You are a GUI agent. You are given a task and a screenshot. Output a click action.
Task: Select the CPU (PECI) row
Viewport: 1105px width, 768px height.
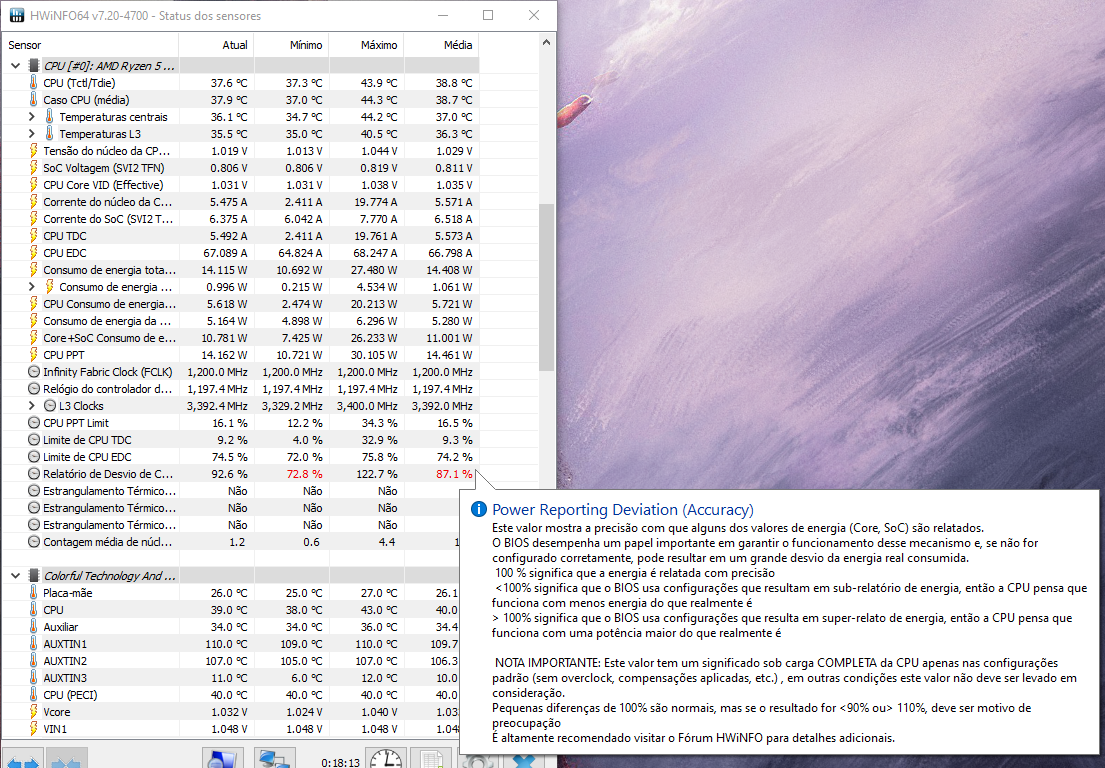point(231,695)
